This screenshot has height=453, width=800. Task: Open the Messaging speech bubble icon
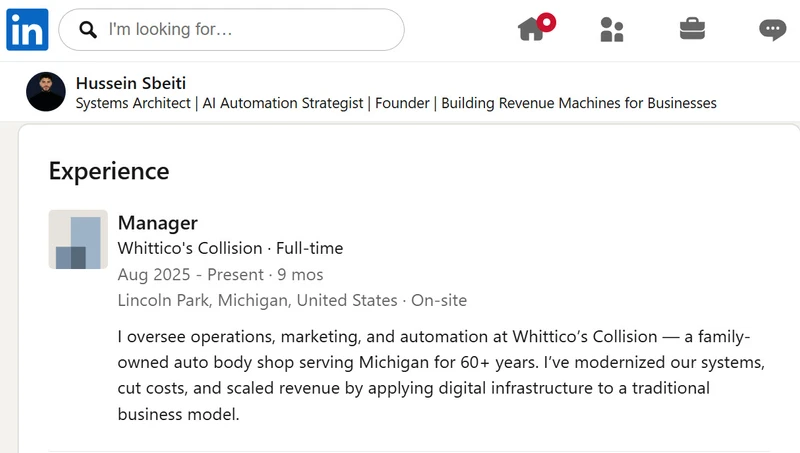(x=772, y=30)
